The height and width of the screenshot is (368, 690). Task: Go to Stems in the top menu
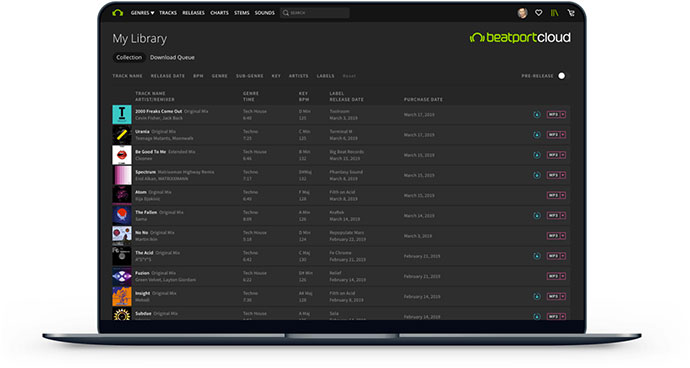pyautogui.click(x=242, y=13)
